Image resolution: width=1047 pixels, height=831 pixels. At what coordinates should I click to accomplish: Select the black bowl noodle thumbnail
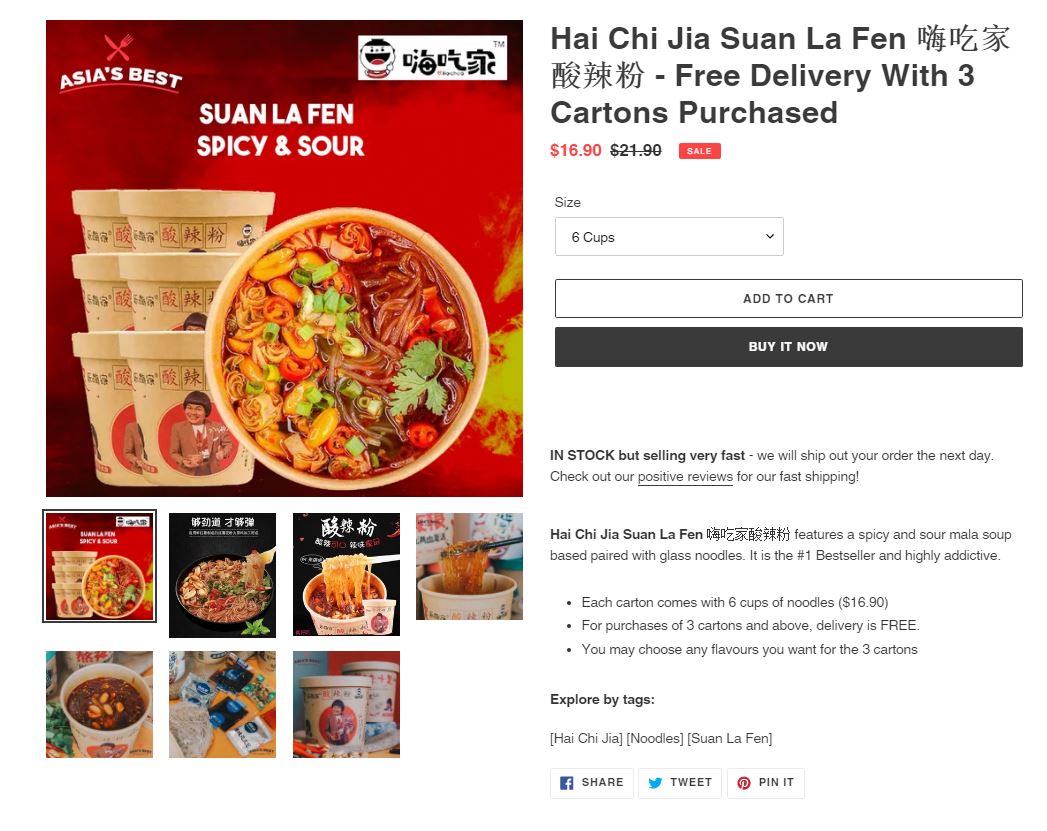(222, 575)
